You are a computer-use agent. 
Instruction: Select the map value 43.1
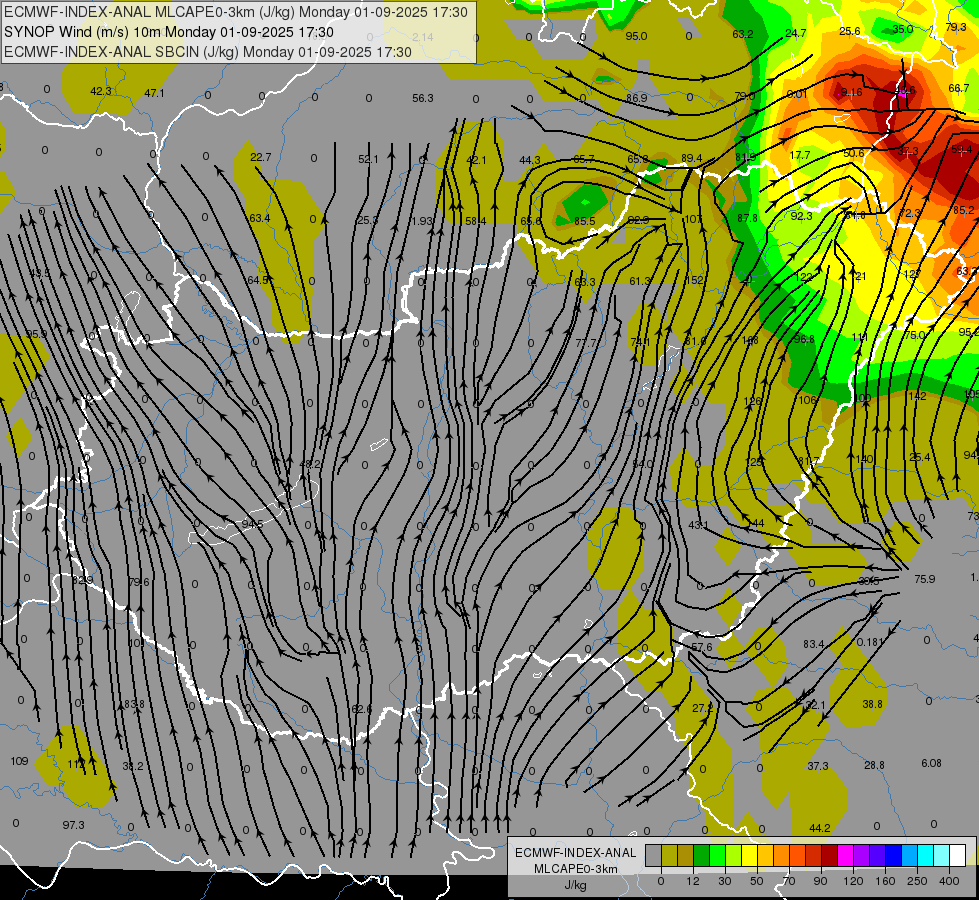tap(698, 525)
